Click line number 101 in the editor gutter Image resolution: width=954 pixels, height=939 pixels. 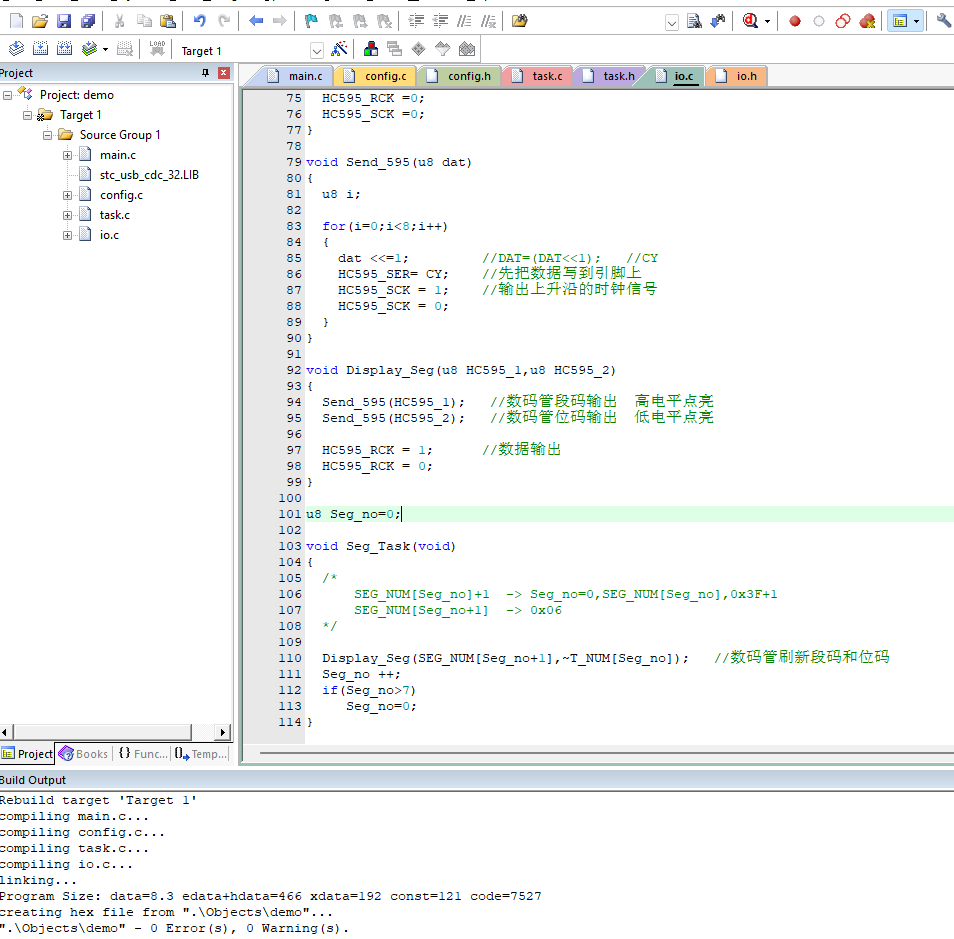point(290,514)
